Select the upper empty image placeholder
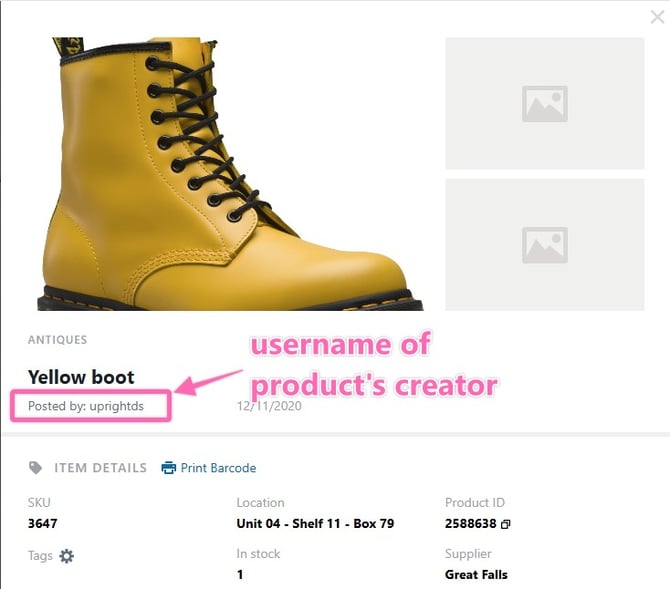This screenshot has height=589, width=670. pyautogui.click(x=544, y=103)
